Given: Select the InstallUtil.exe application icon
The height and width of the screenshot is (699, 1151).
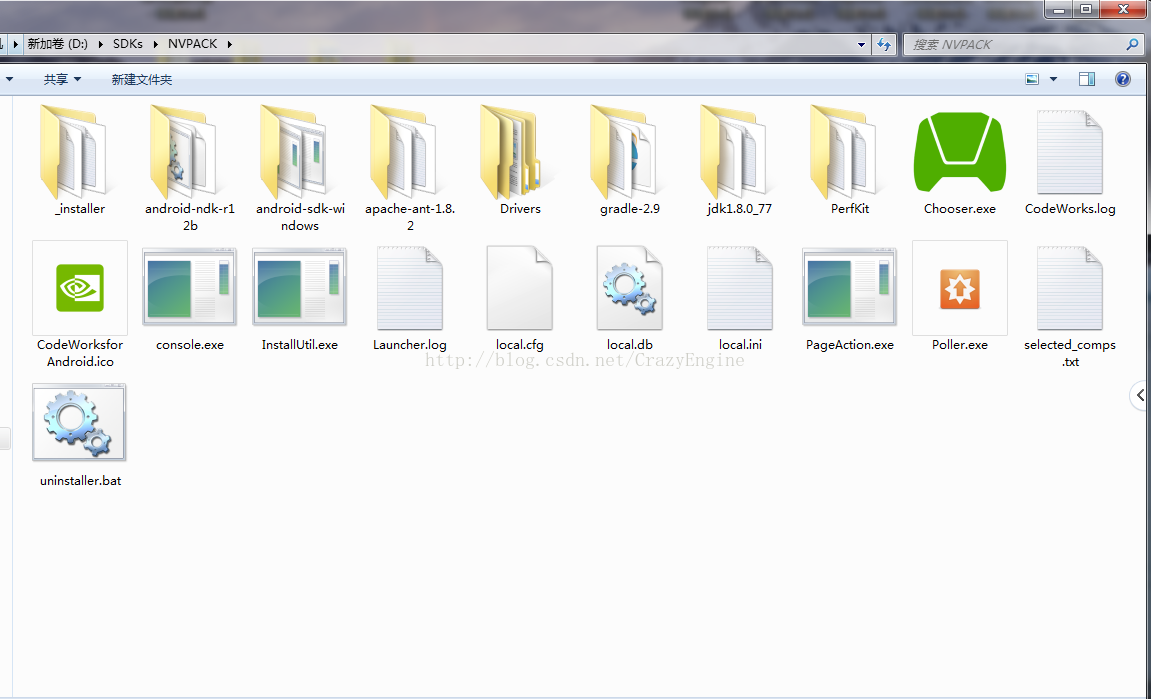Looking at the screenshot, I should (299, 287).
